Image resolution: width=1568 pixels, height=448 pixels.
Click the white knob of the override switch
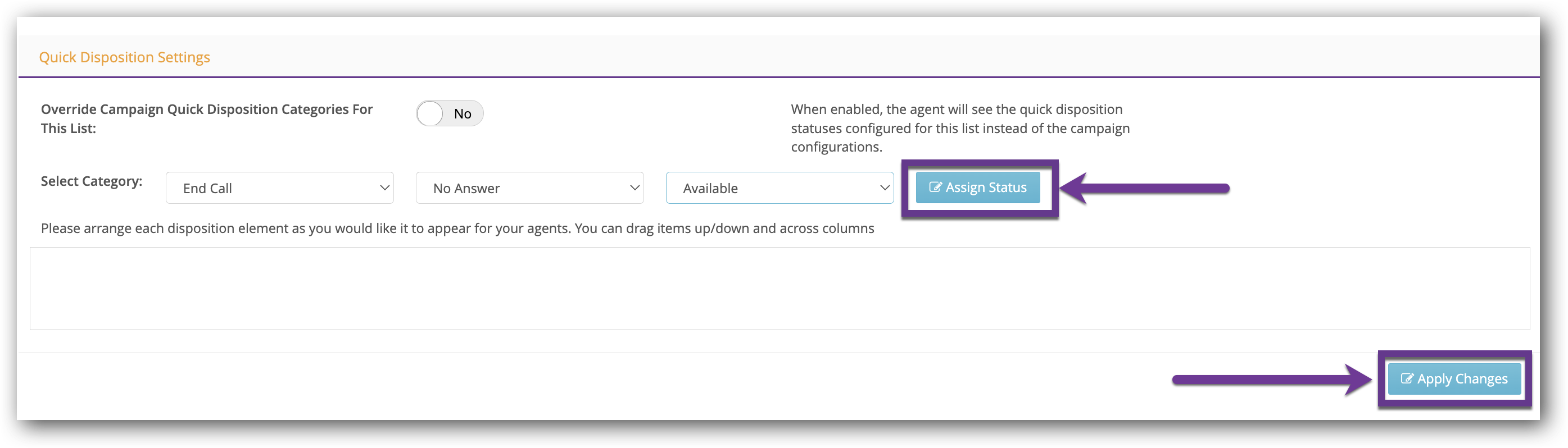point(430,113)
